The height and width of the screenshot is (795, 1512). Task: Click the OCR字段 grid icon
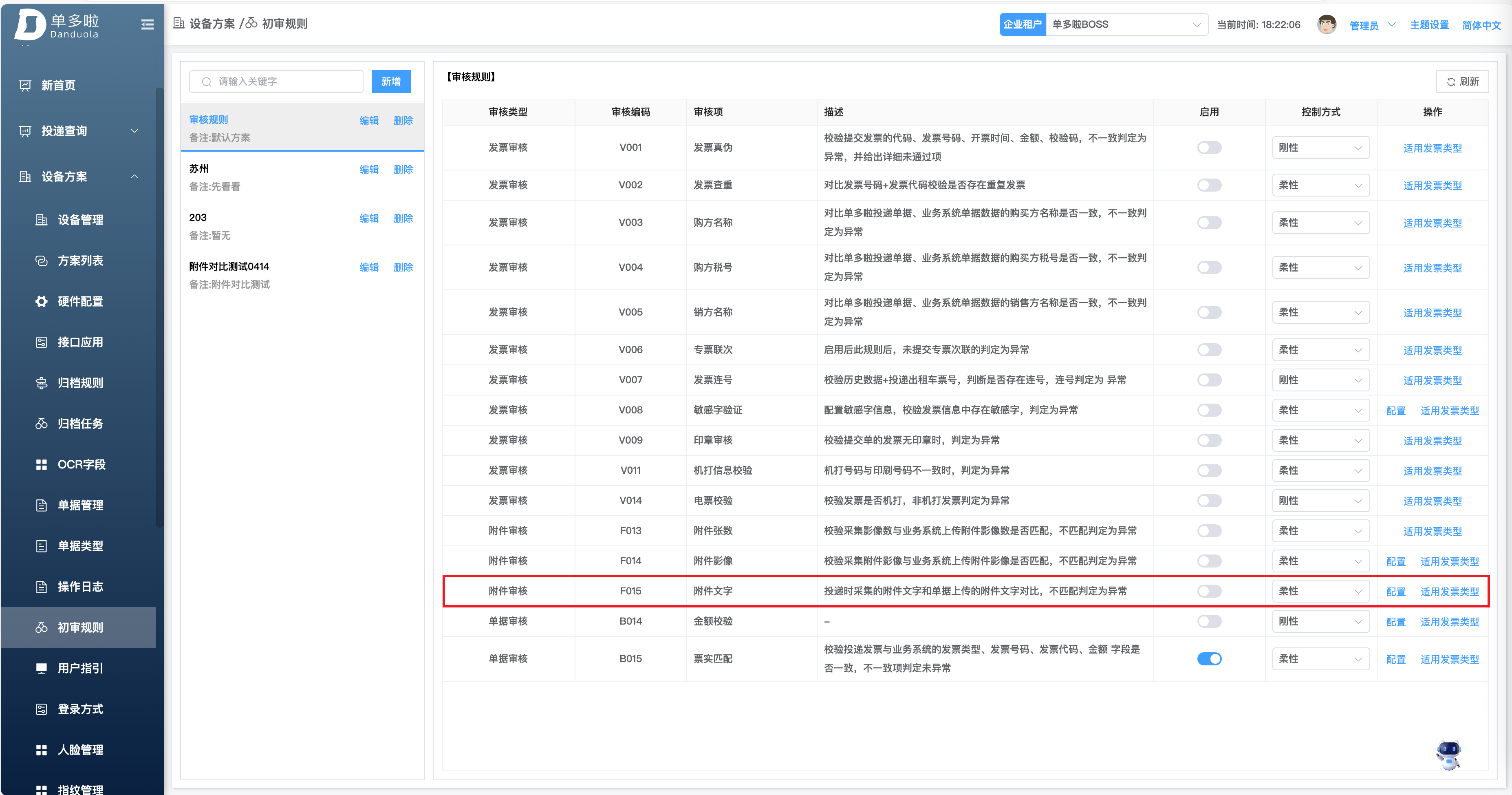[41, 464]
